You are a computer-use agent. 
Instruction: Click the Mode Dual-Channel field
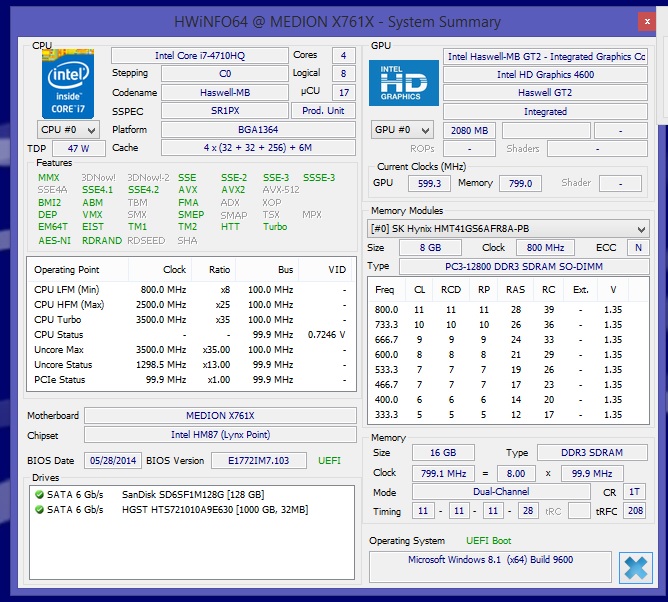pyautogui.click(x=501, y=492)
